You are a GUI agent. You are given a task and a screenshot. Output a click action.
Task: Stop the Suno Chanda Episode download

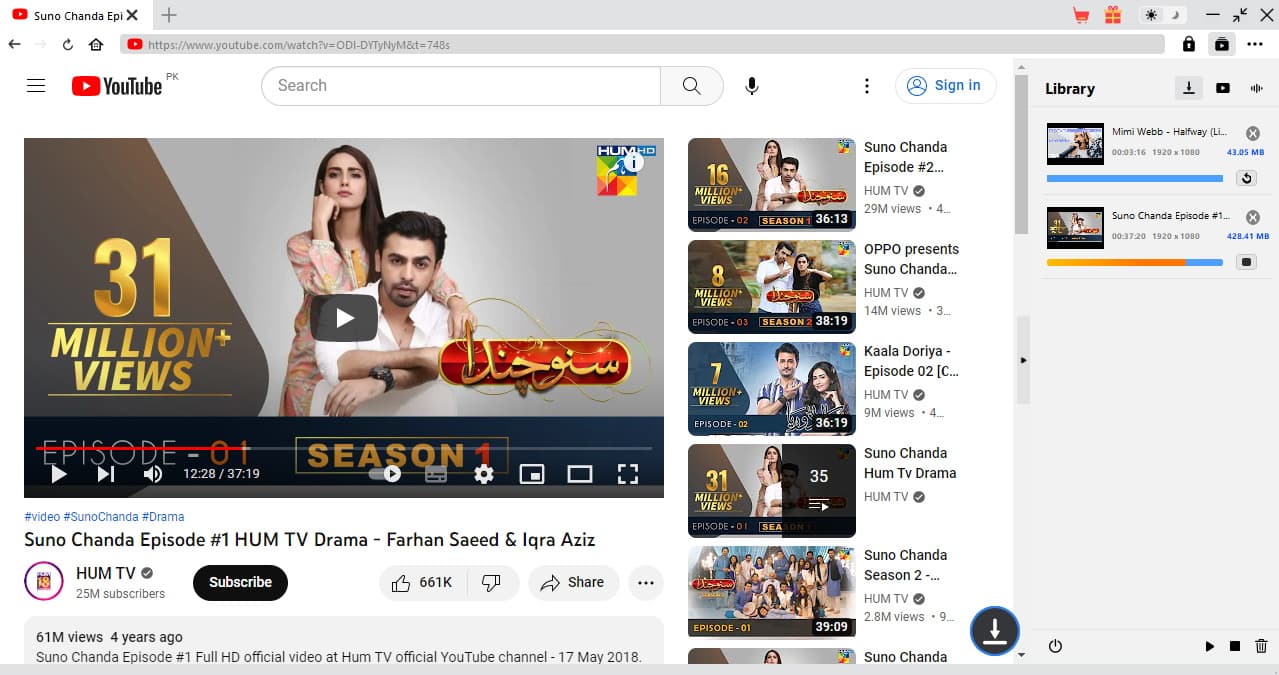[1245, 262]
